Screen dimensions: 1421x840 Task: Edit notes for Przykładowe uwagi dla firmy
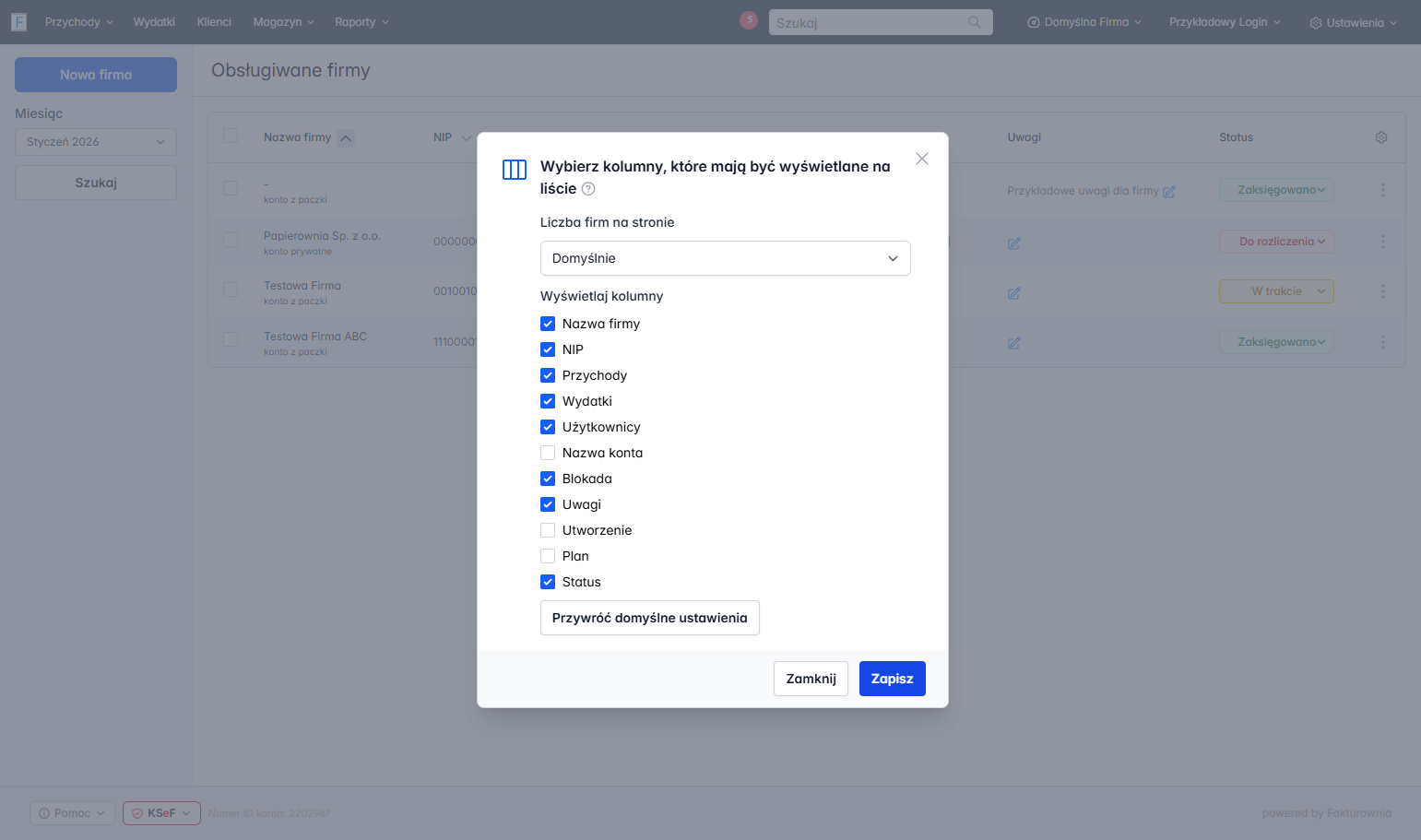(x=1169, y=192)
